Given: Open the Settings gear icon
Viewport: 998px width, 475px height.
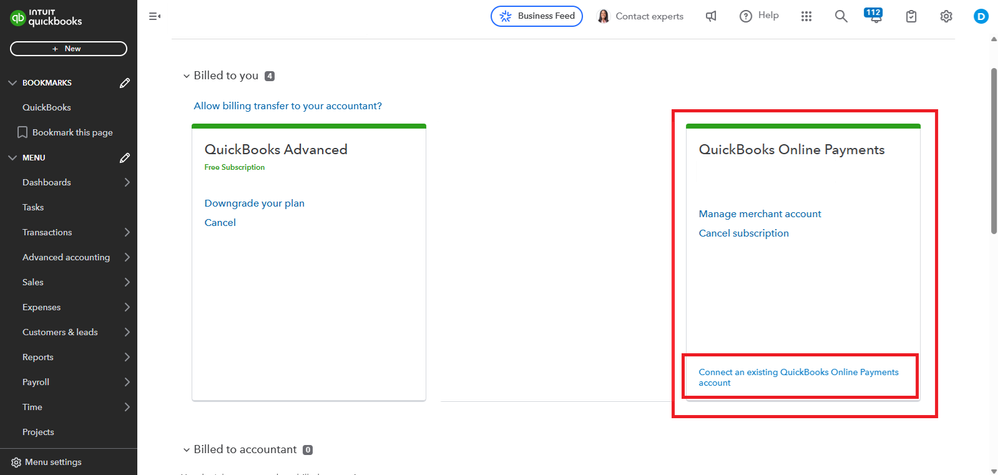Looking at the screenshot, I should point(946,17).
